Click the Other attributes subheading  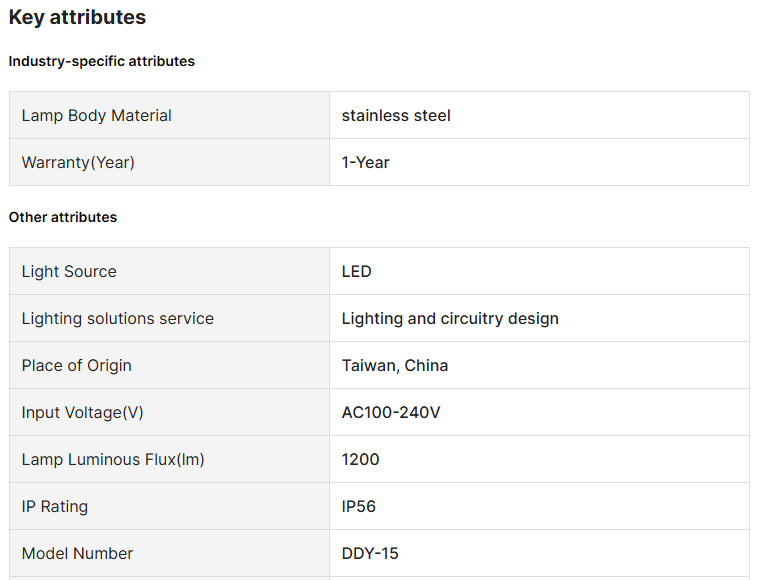(x=63, y=217)
